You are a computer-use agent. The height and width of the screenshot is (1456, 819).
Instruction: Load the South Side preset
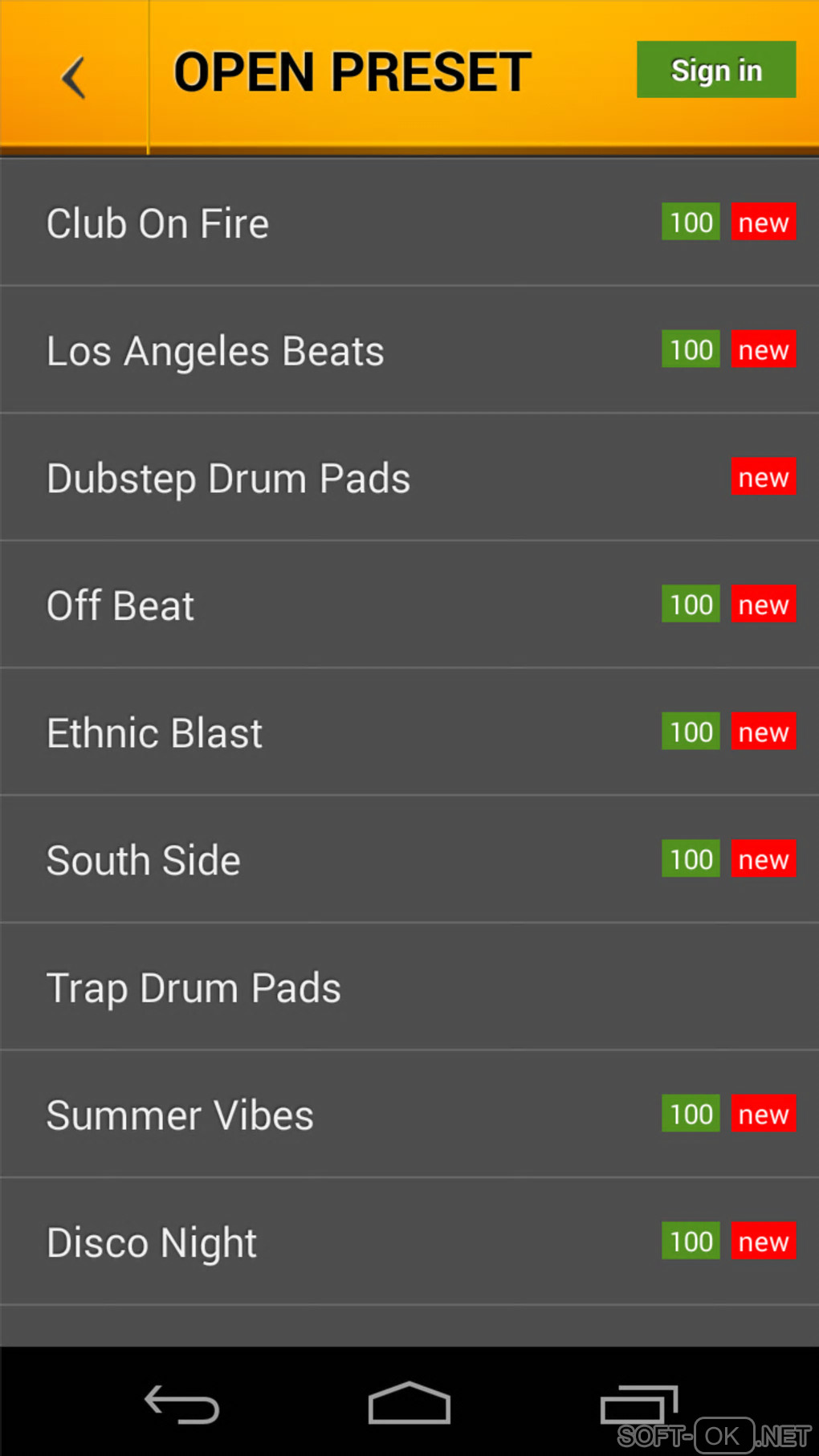(144, 861)
